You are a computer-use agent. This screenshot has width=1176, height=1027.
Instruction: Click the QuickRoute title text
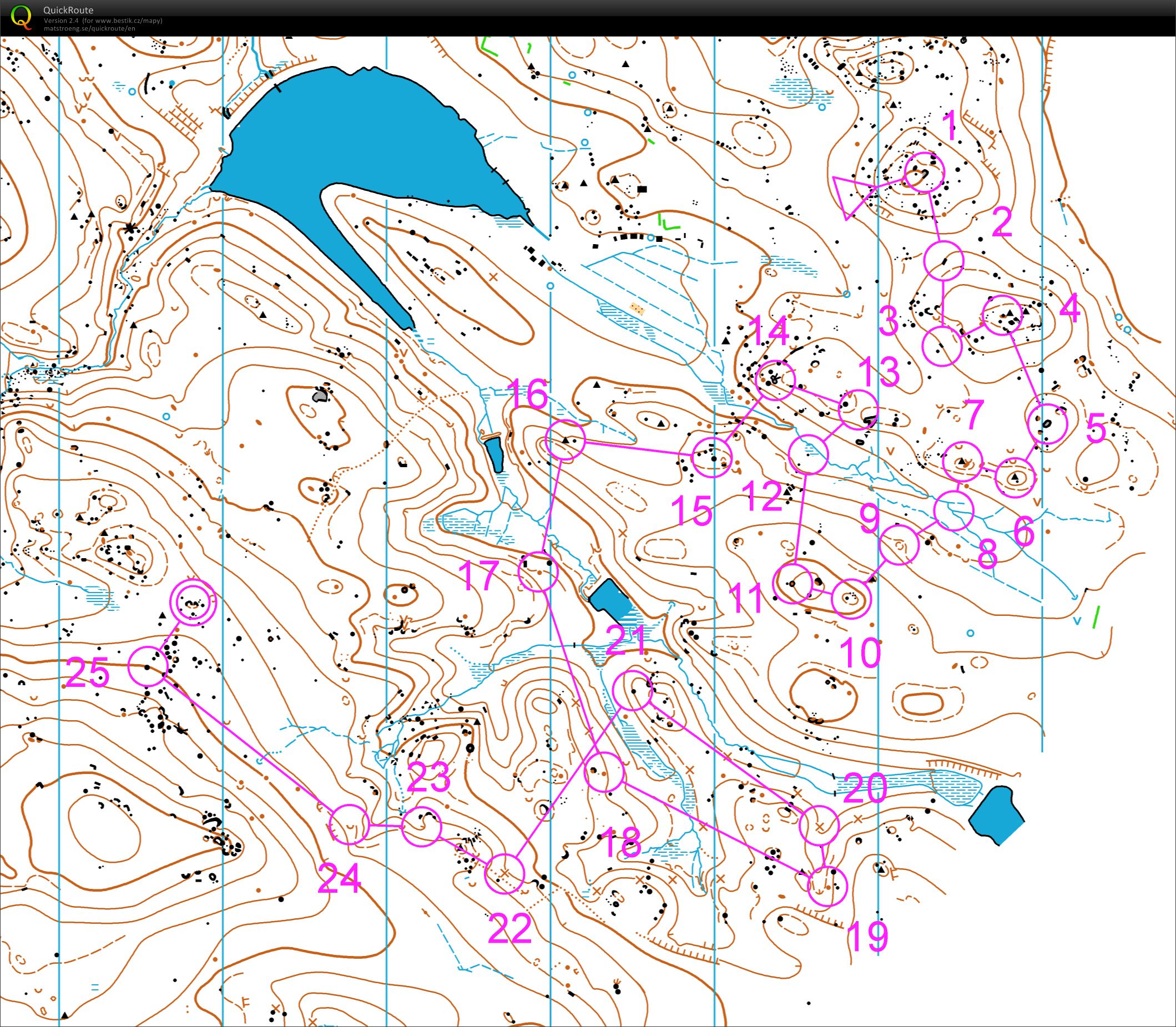point(68,10)
